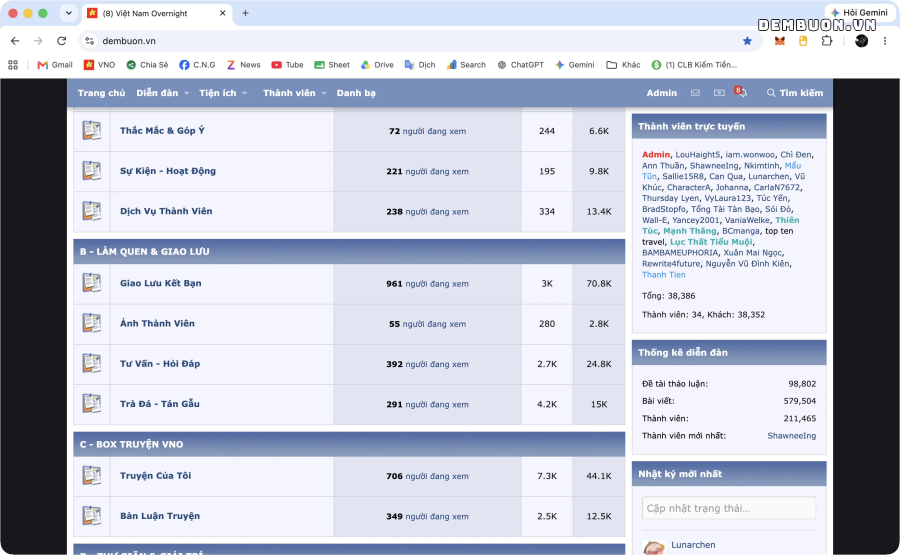Click forum icon beside Giao Lưu Kết Bạn
The width and height of the screenshot is (900, 555).
[x=92, y=283]
